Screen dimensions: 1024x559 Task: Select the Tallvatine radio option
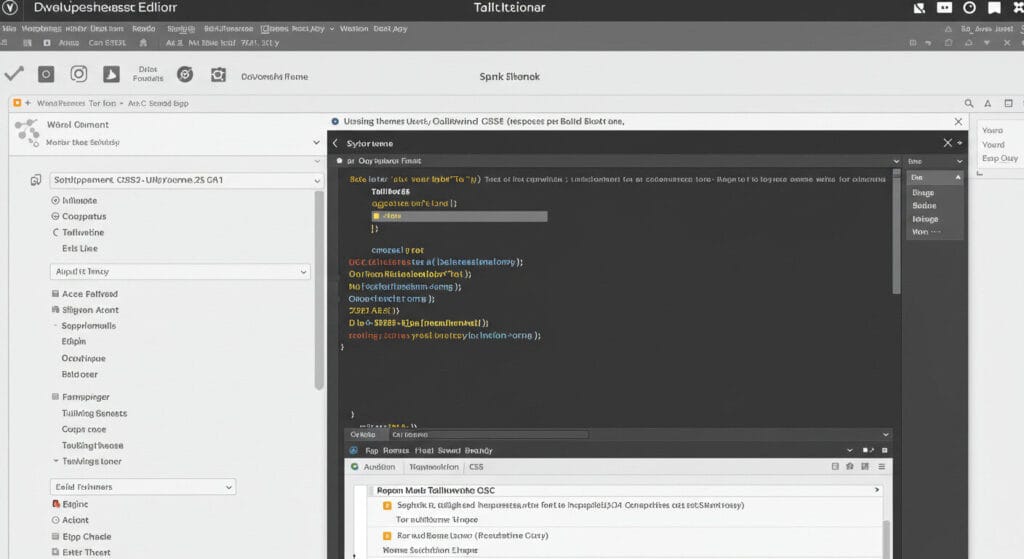pos(55,232)
